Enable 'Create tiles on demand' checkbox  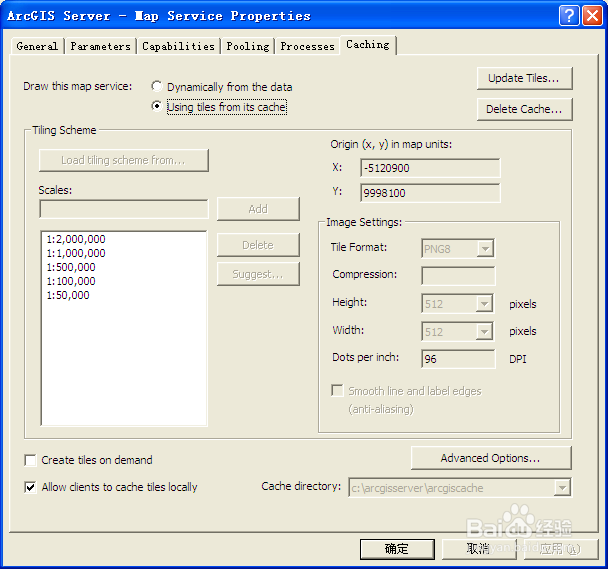click(x=30, y=460)
